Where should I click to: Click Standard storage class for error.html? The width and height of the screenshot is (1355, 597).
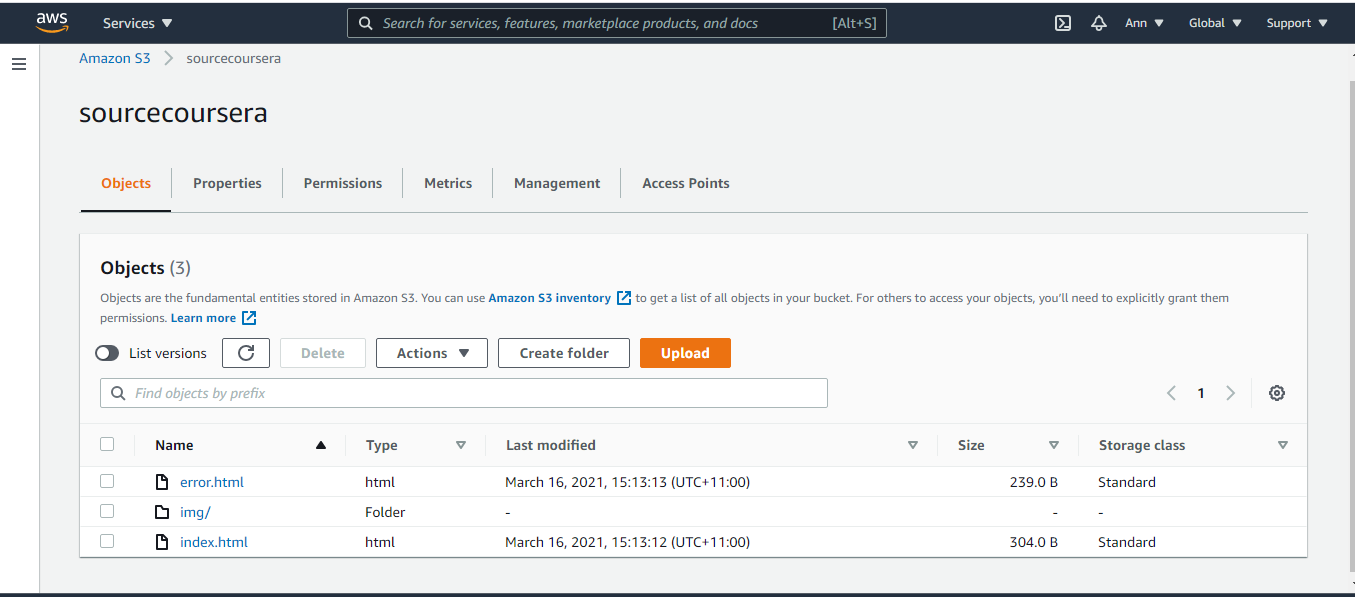tap(1127, 482)
